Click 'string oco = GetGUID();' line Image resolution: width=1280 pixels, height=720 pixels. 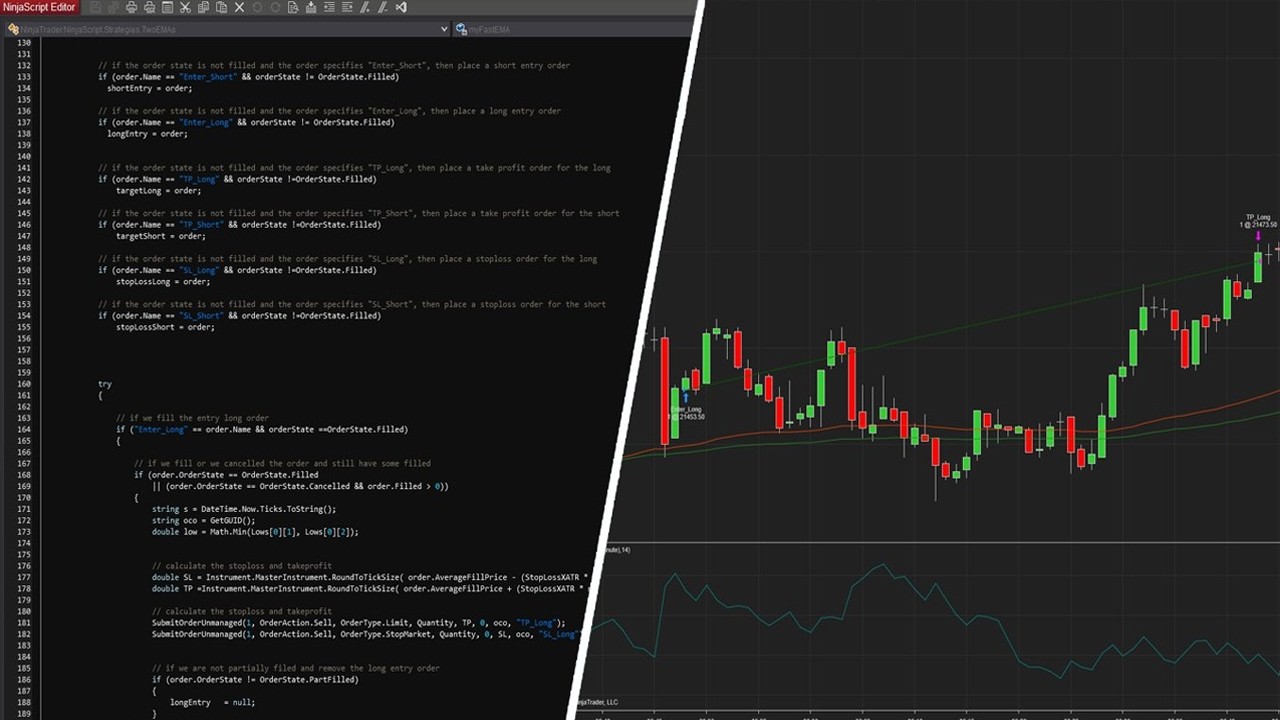203,520
